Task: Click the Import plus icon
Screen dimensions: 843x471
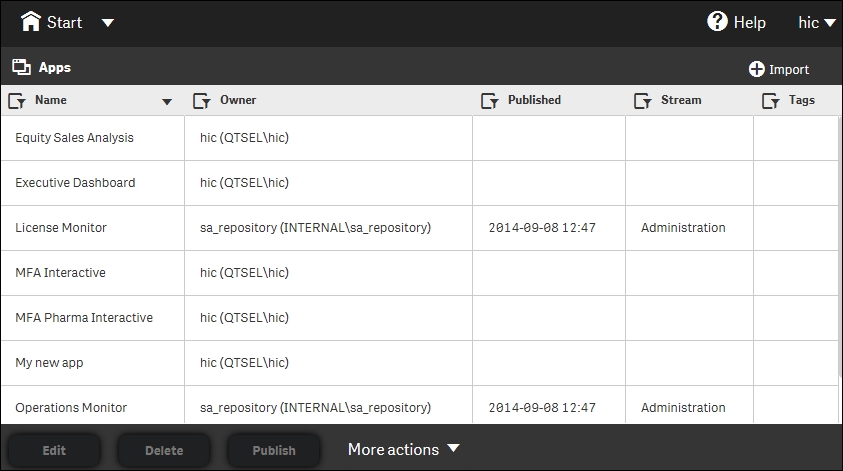Action: click(756, 69)
